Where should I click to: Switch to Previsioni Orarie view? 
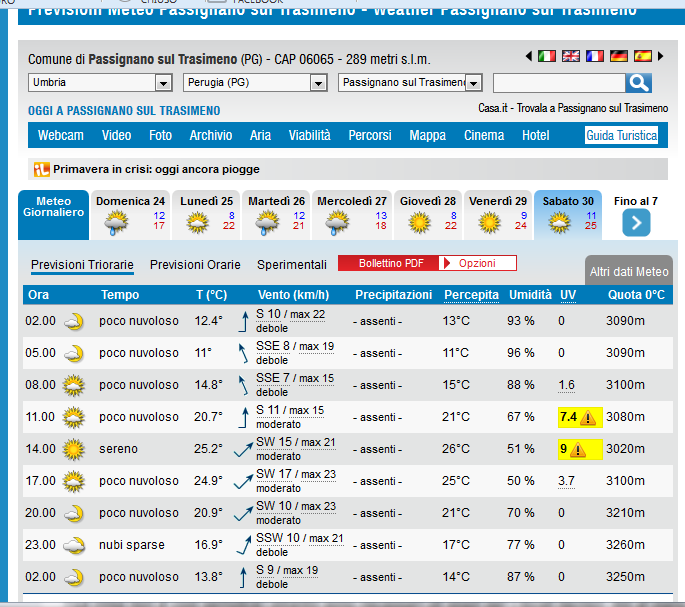[195, 265]
